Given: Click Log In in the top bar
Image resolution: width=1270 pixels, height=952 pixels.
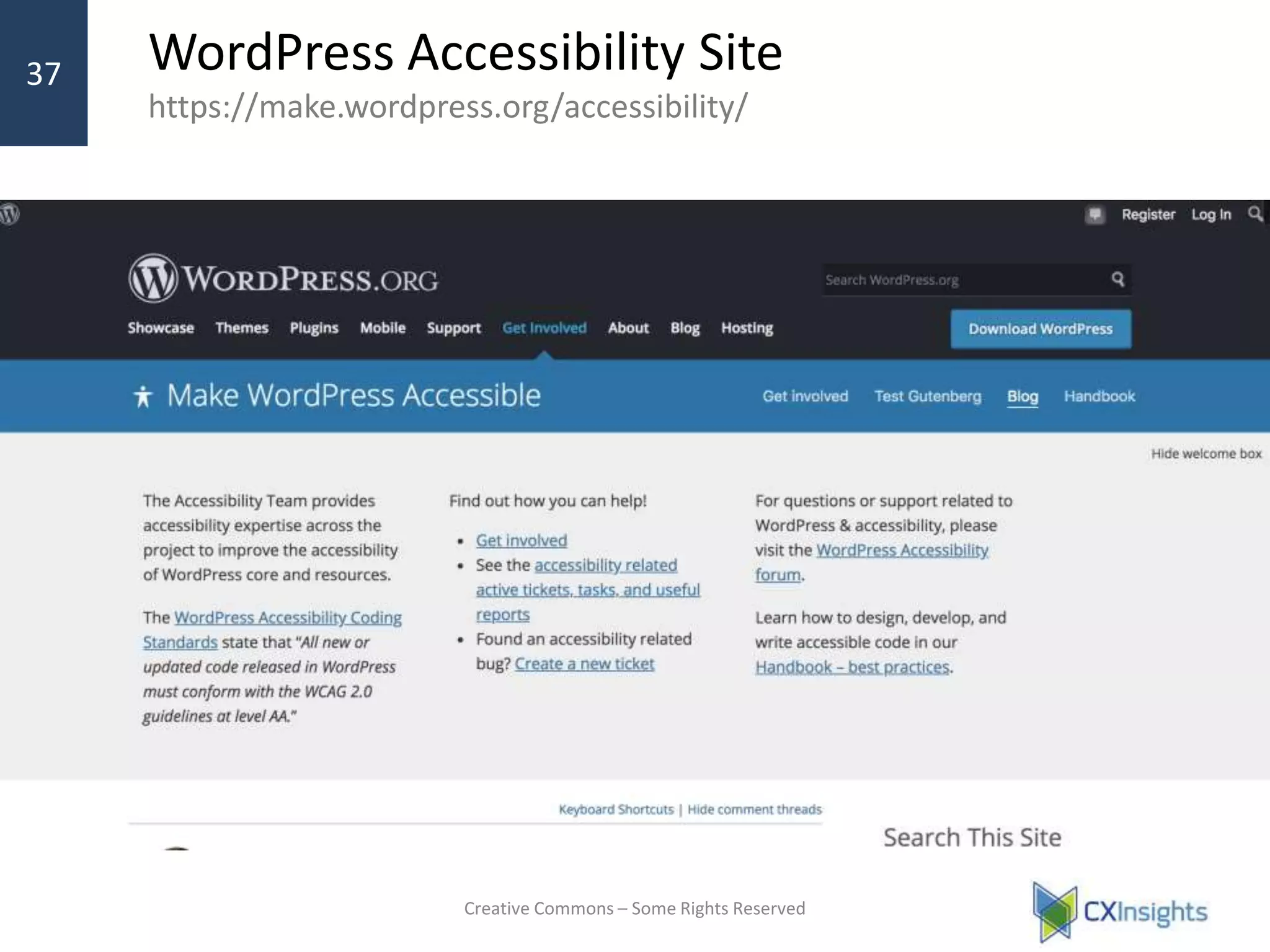Looking at the screenshot, I should (x=1211, y=214).
